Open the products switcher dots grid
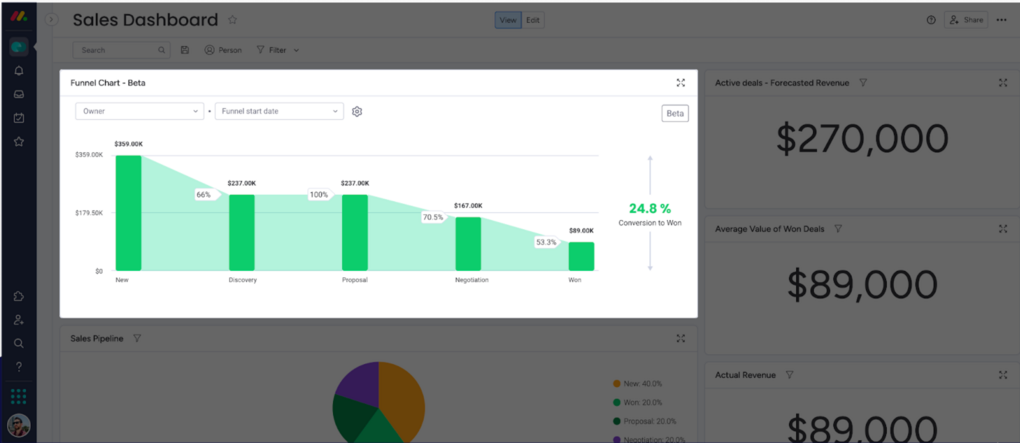Screen dimensions: 1020x443 [x=19, y=396]
